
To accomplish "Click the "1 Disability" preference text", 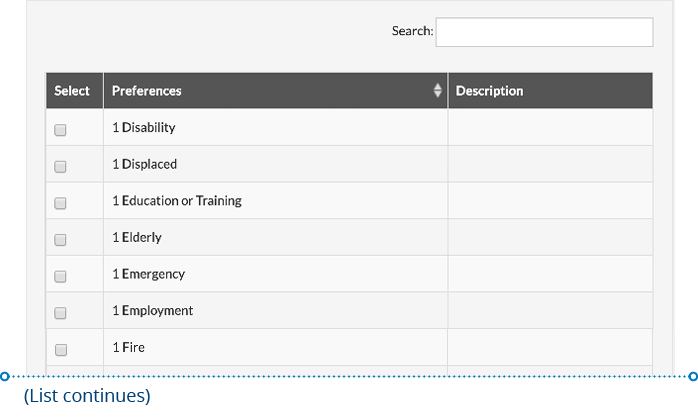I will pos(144,128).
